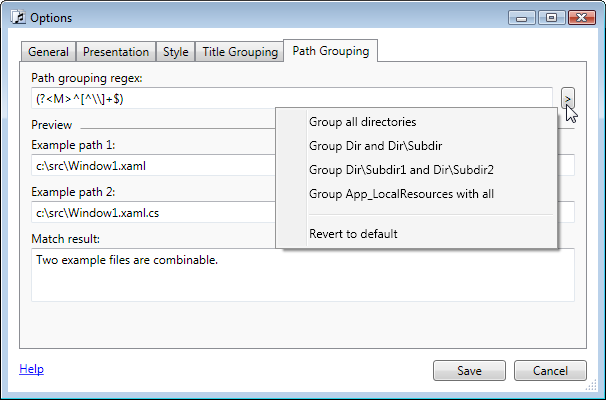Click the Path Grouping tab
Image resolution: width=606 pixels, height=400 pixels.
point(330,51)
